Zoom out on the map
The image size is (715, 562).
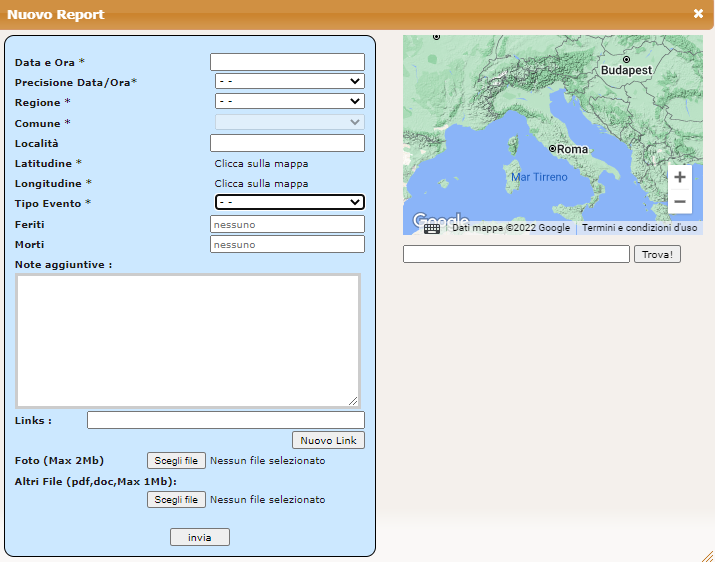pyautogui.click(x=680, y=202)
